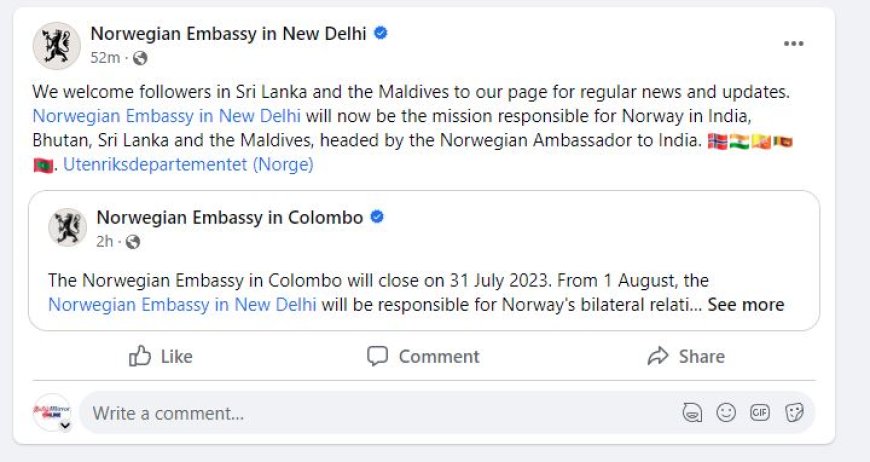
Task: Click the globe privacy icon beside 2h
Action: click(x=133, y=241)
